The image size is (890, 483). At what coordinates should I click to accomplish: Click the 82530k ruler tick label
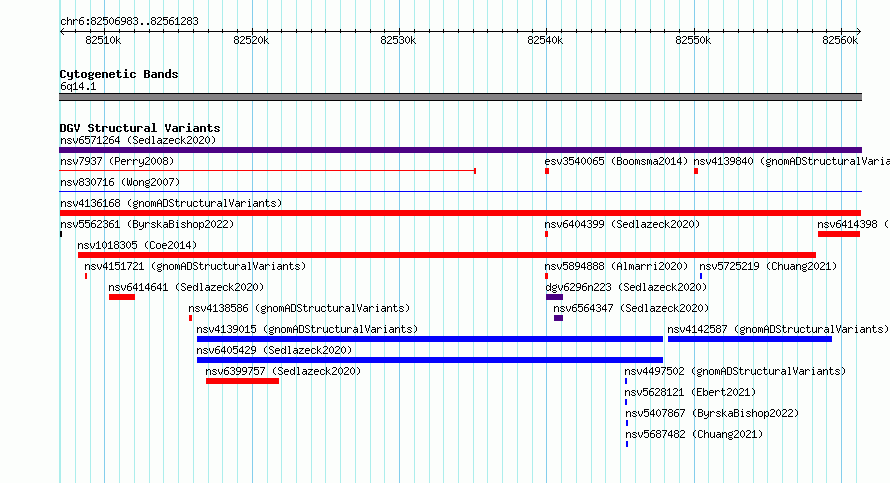(398, 40)
